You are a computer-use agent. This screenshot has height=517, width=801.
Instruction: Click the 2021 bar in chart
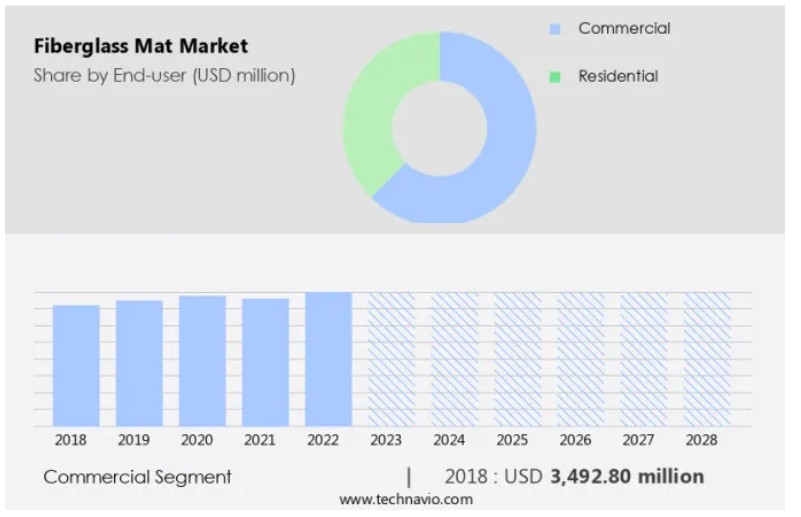tap(266, 363)
